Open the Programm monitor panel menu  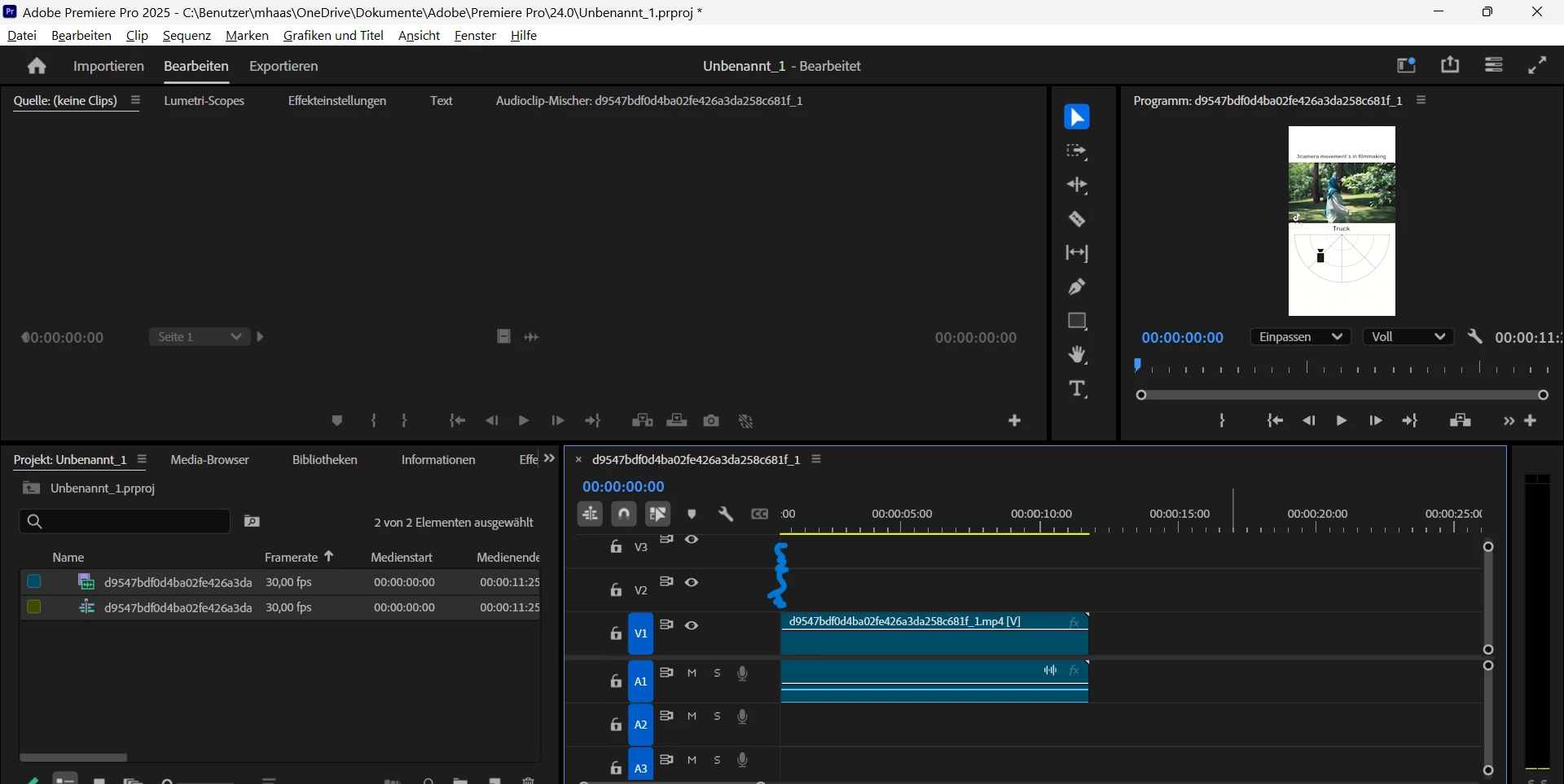pyautogui.click(x=1421, y=100)
